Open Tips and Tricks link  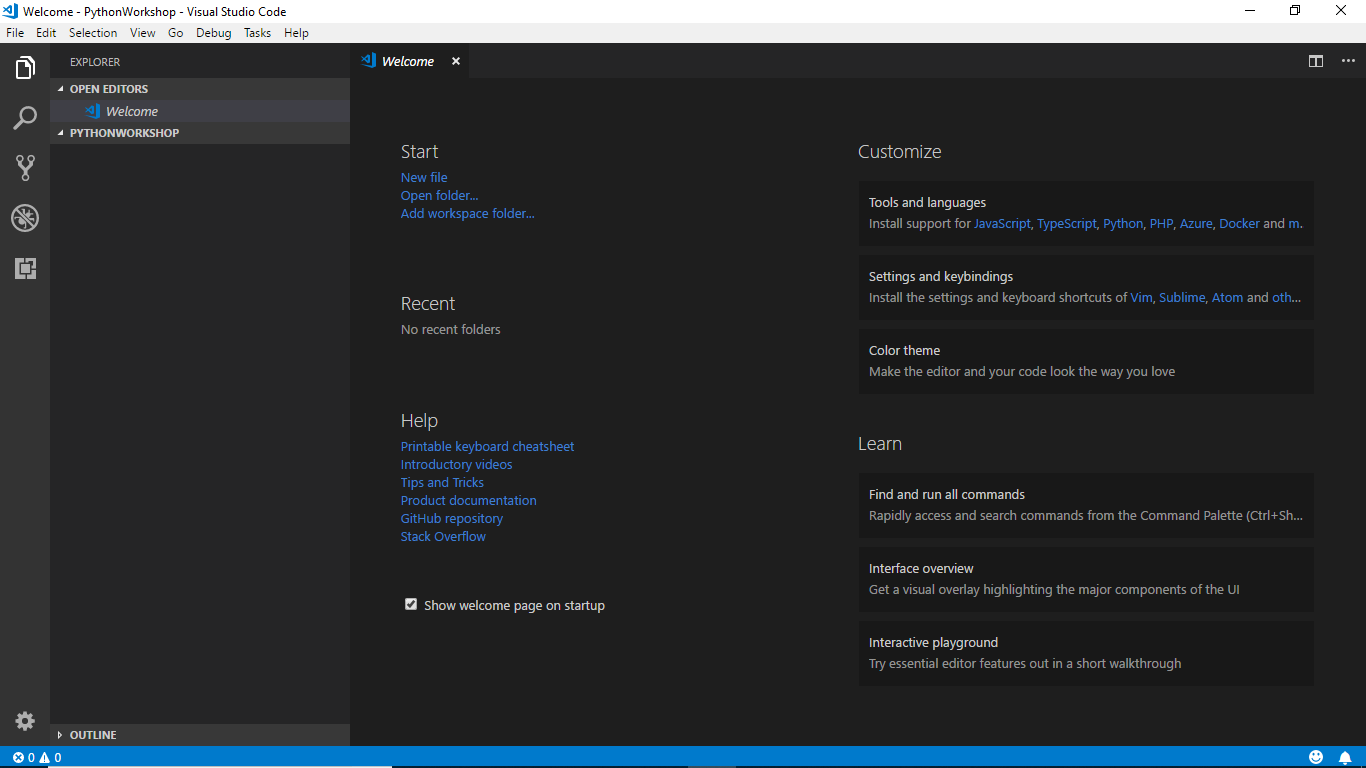(442, 482)
